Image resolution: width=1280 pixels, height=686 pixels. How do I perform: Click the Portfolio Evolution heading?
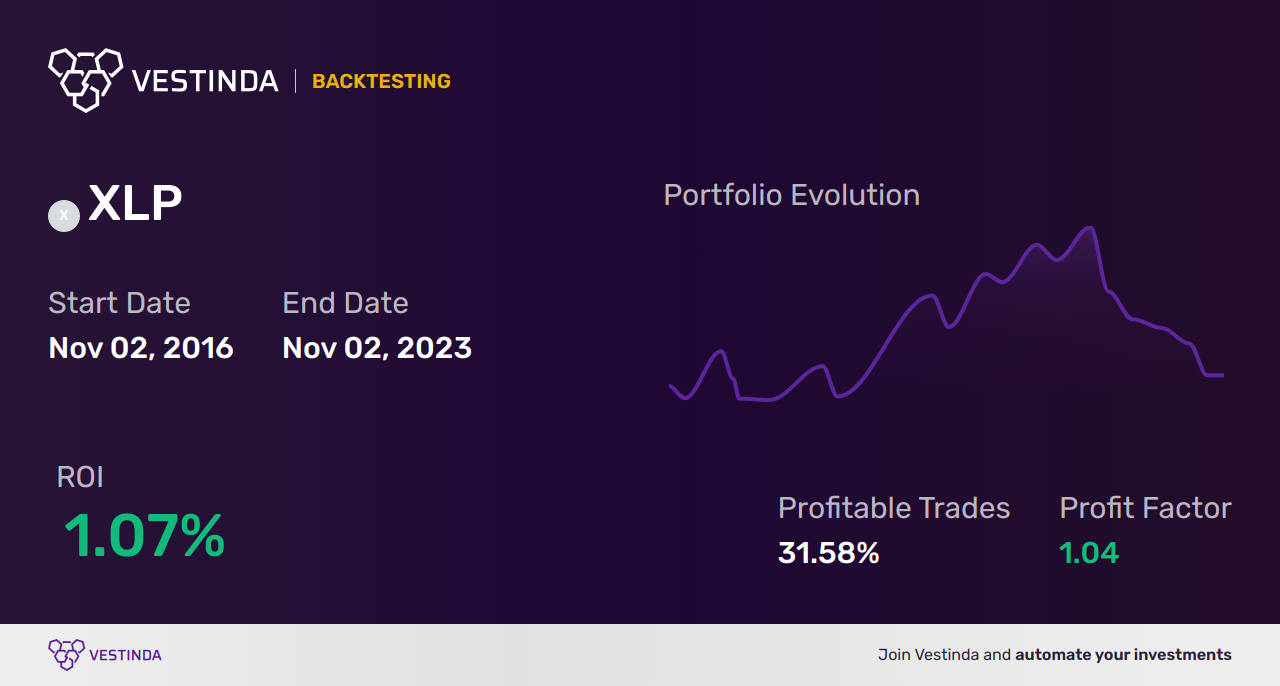click(x=791, y=195)
